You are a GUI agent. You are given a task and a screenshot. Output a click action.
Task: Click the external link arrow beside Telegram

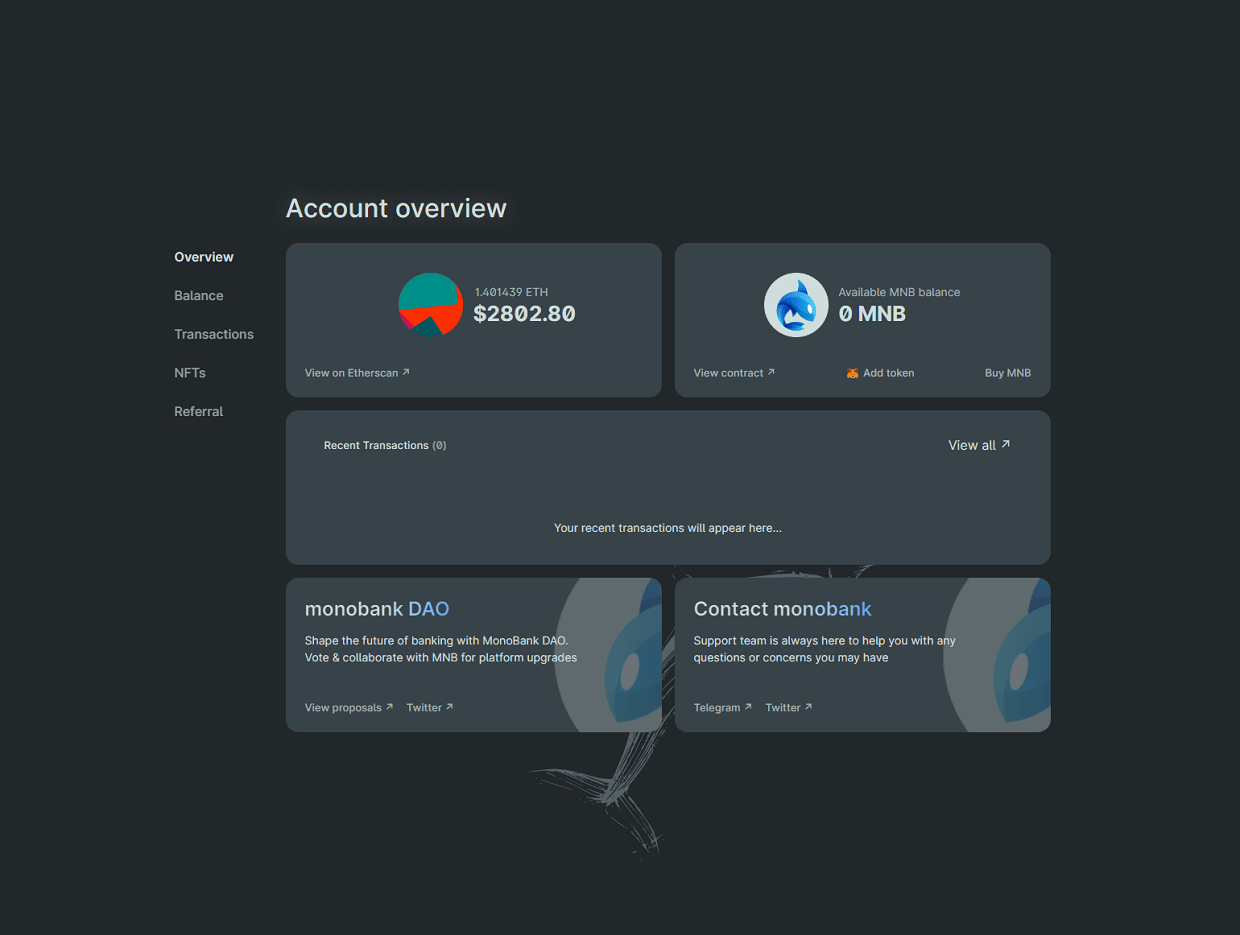[x=749, y=706]
